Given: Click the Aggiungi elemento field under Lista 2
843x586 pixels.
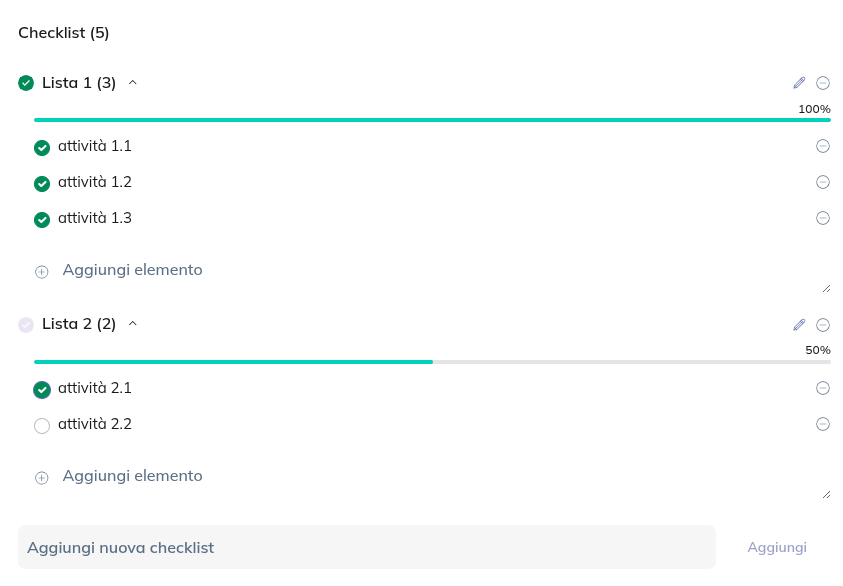Looking at the screenshot, I should [x=440, y=476].
